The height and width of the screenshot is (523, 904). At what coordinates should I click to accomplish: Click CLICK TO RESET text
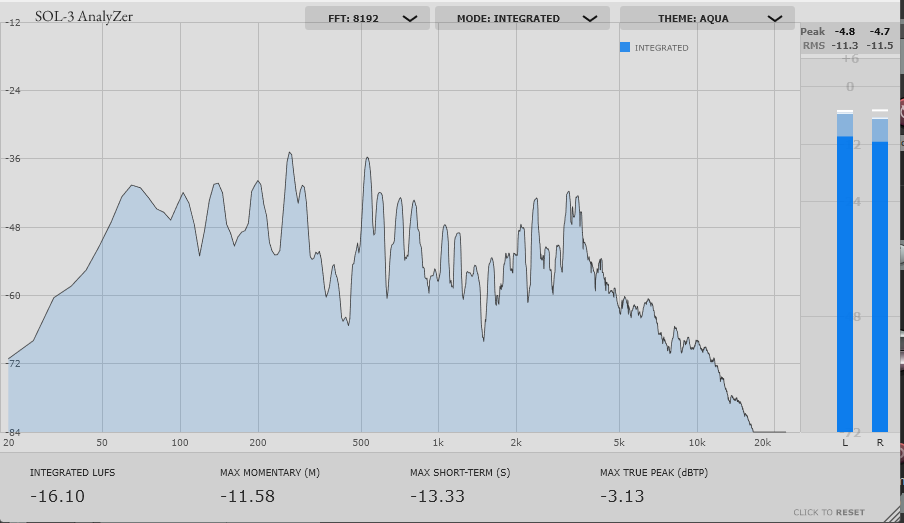tap(829, 512)
